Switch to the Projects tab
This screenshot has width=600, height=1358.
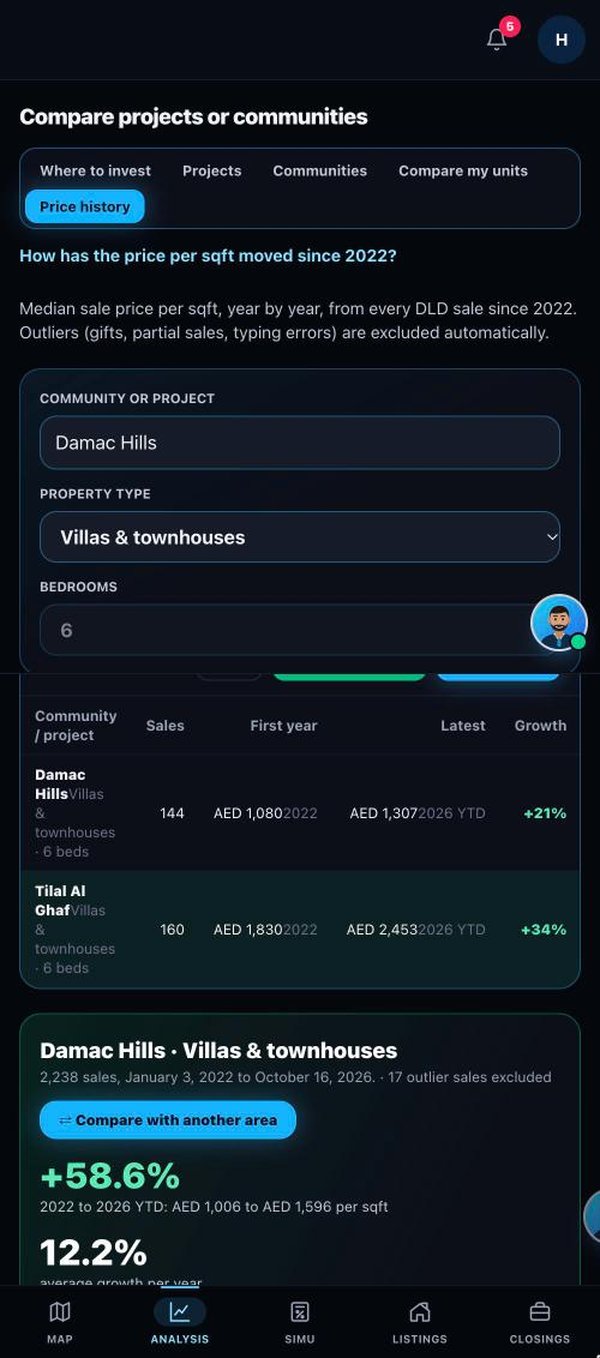(212, 171)
